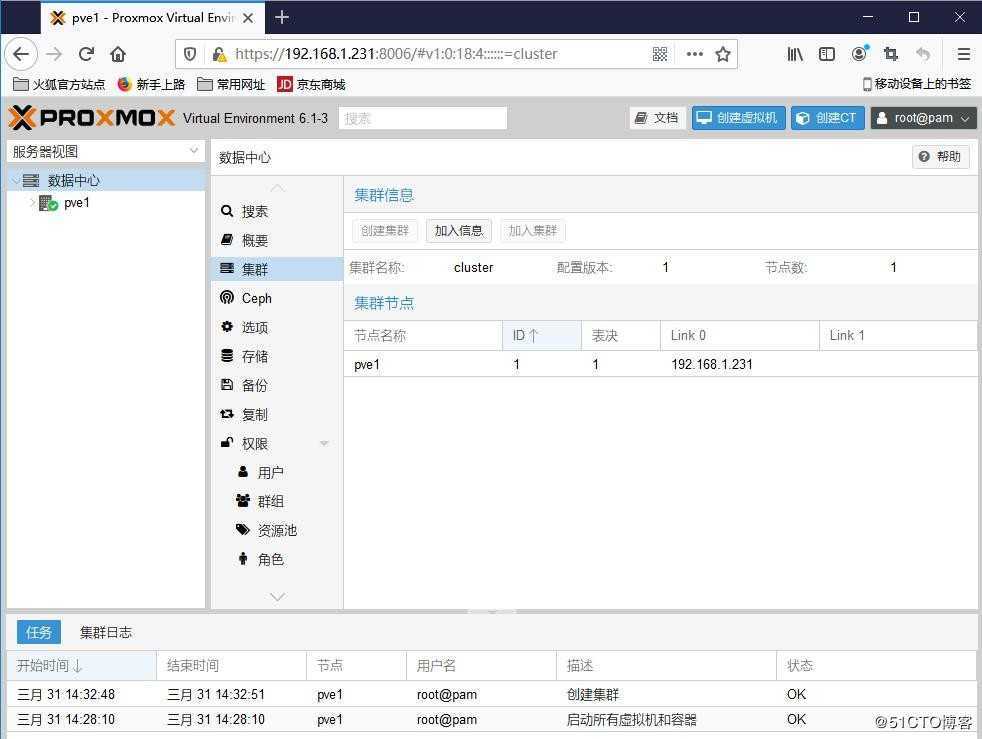This screenshot has width=982, height=739.
Task: Open the 集群 cluster menu item
Action: pyautogui.click(x=277, y=269)
